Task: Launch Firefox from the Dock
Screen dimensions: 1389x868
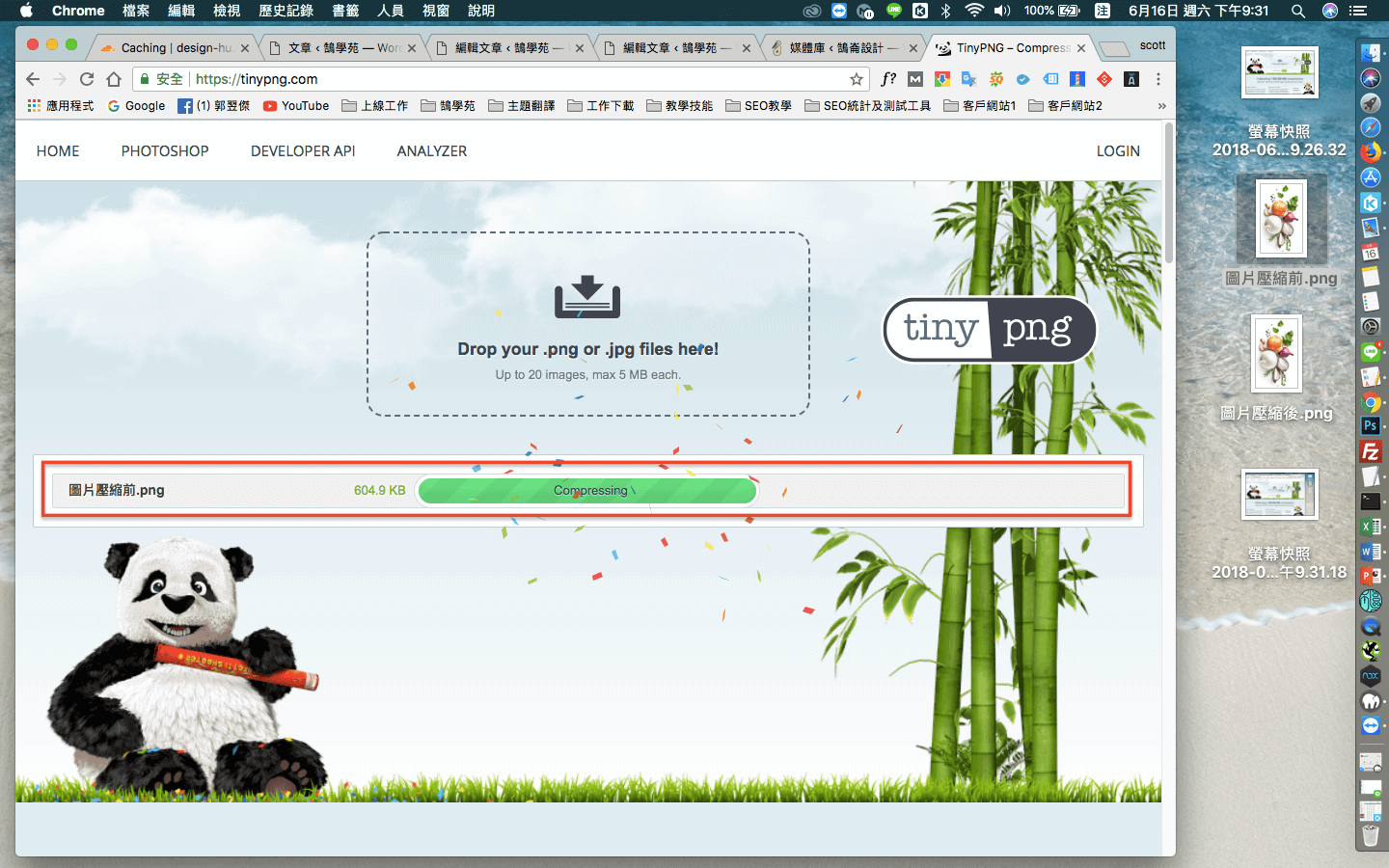Action: [x=1371, y=152]
